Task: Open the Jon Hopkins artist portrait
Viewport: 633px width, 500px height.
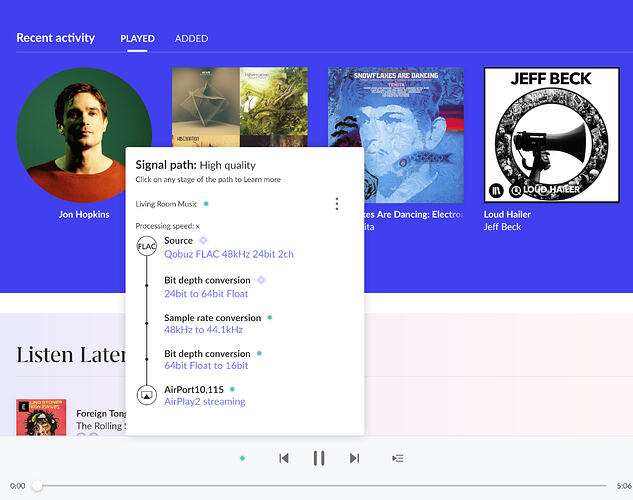Action: click(x=84, y=135)
